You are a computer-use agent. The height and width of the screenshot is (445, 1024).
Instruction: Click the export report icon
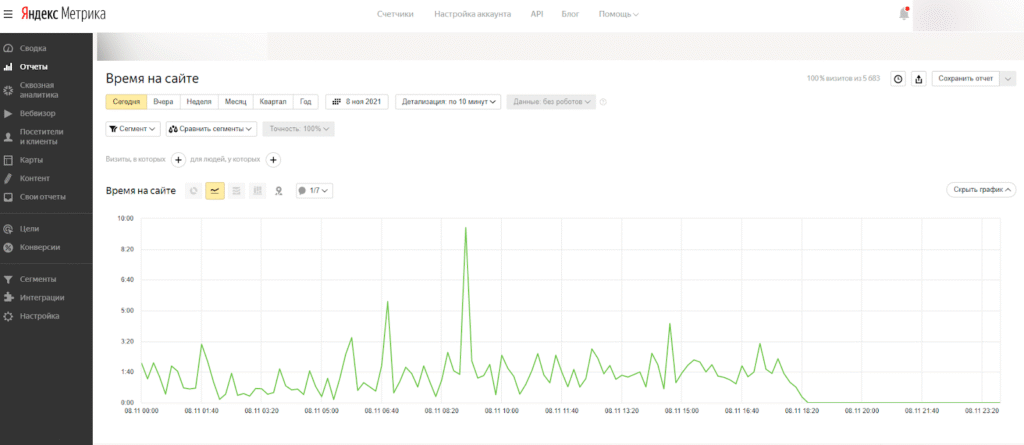click(x=919, y=79)
